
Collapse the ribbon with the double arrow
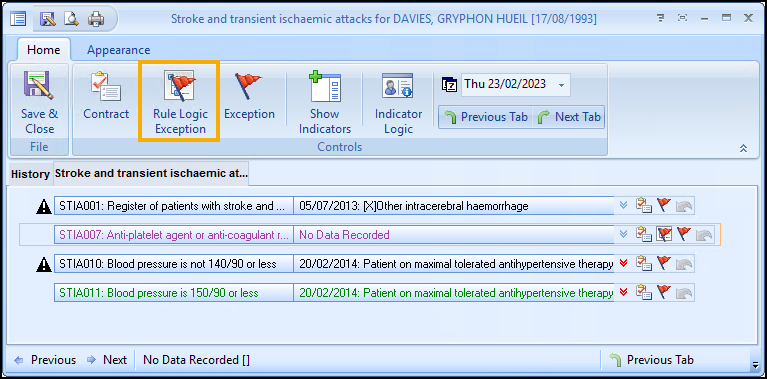744,148
